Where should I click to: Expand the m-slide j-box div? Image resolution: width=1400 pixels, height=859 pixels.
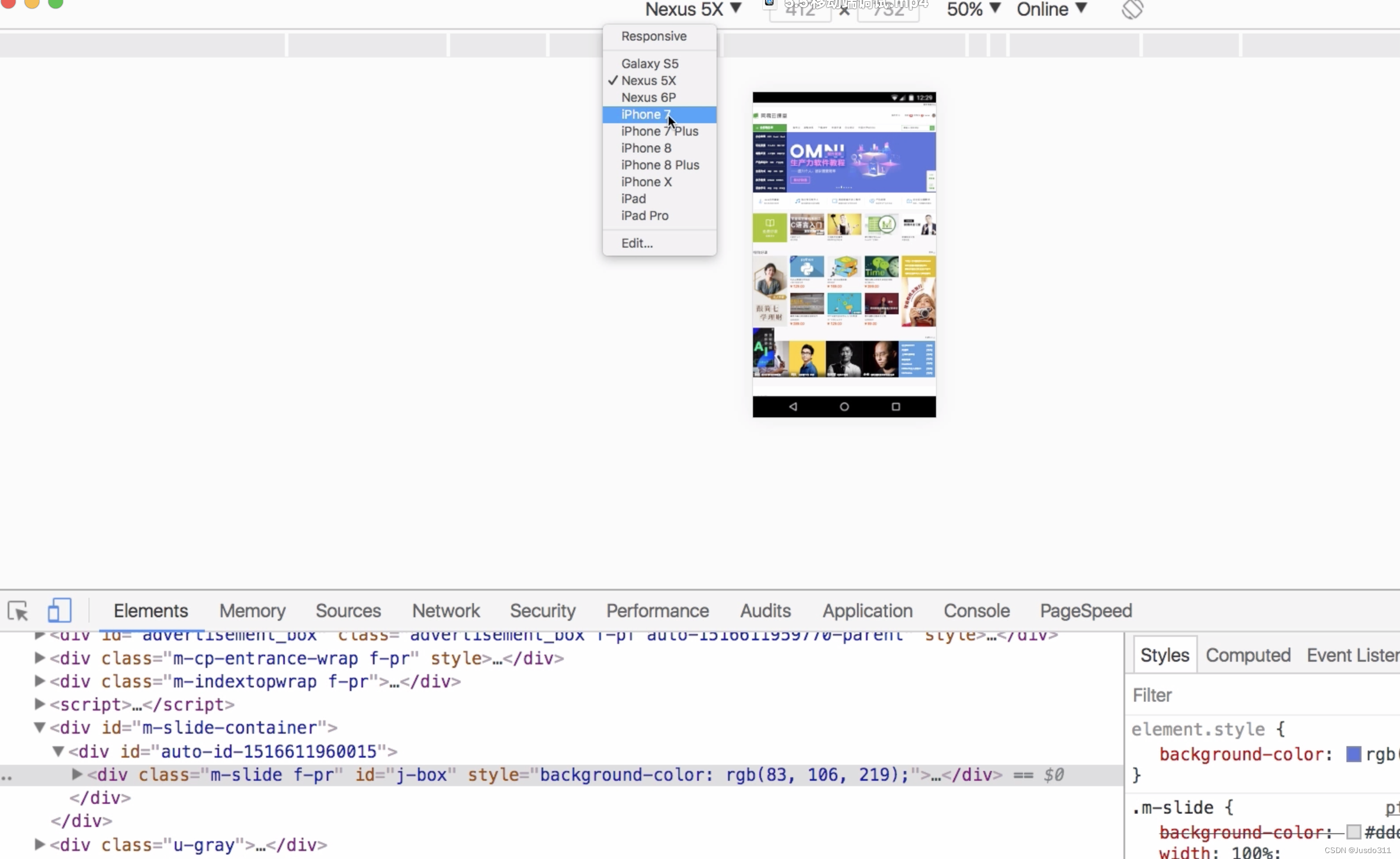click(x=76, y=774)
